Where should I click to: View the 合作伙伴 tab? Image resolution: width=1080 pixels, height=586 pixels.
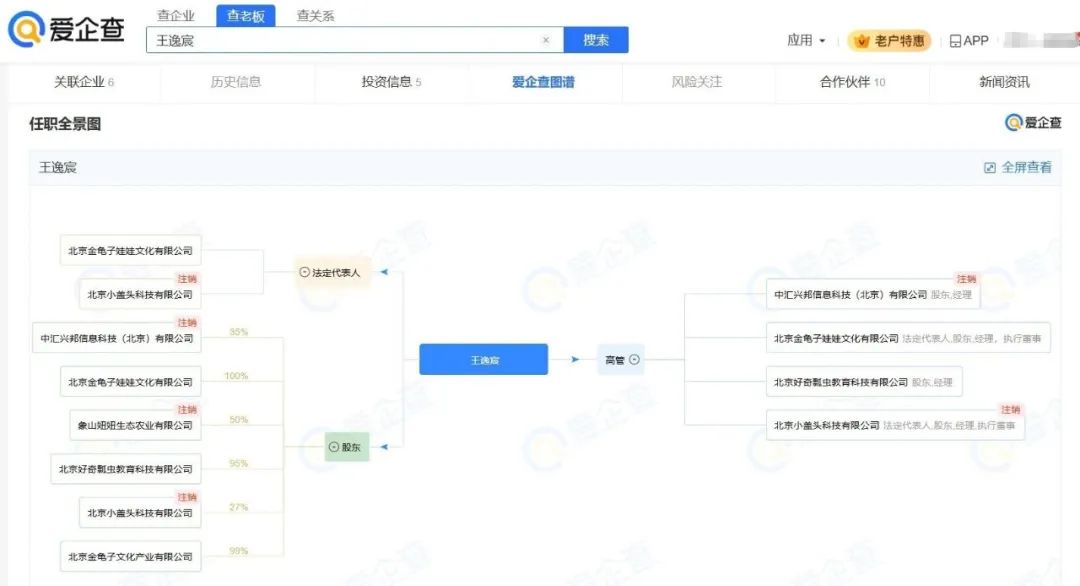[x=852, y=82]
